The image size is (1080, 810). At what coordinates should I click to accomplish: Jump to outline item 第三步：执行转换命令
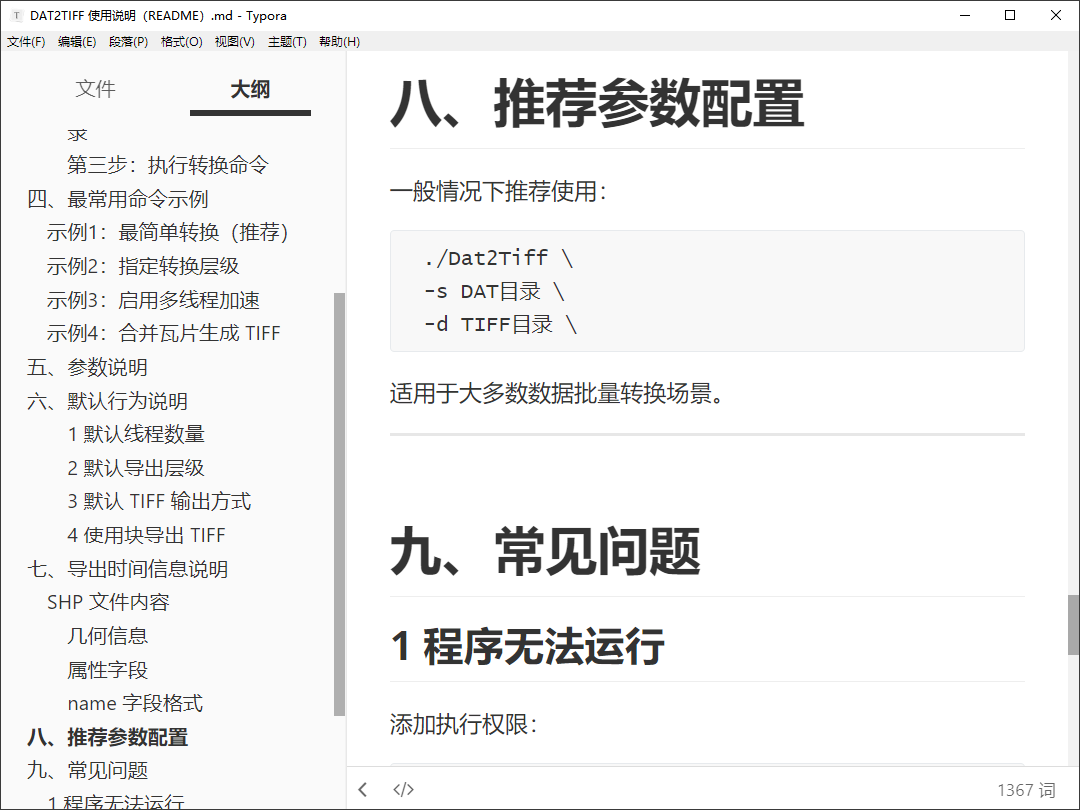[x=167, y=165]
